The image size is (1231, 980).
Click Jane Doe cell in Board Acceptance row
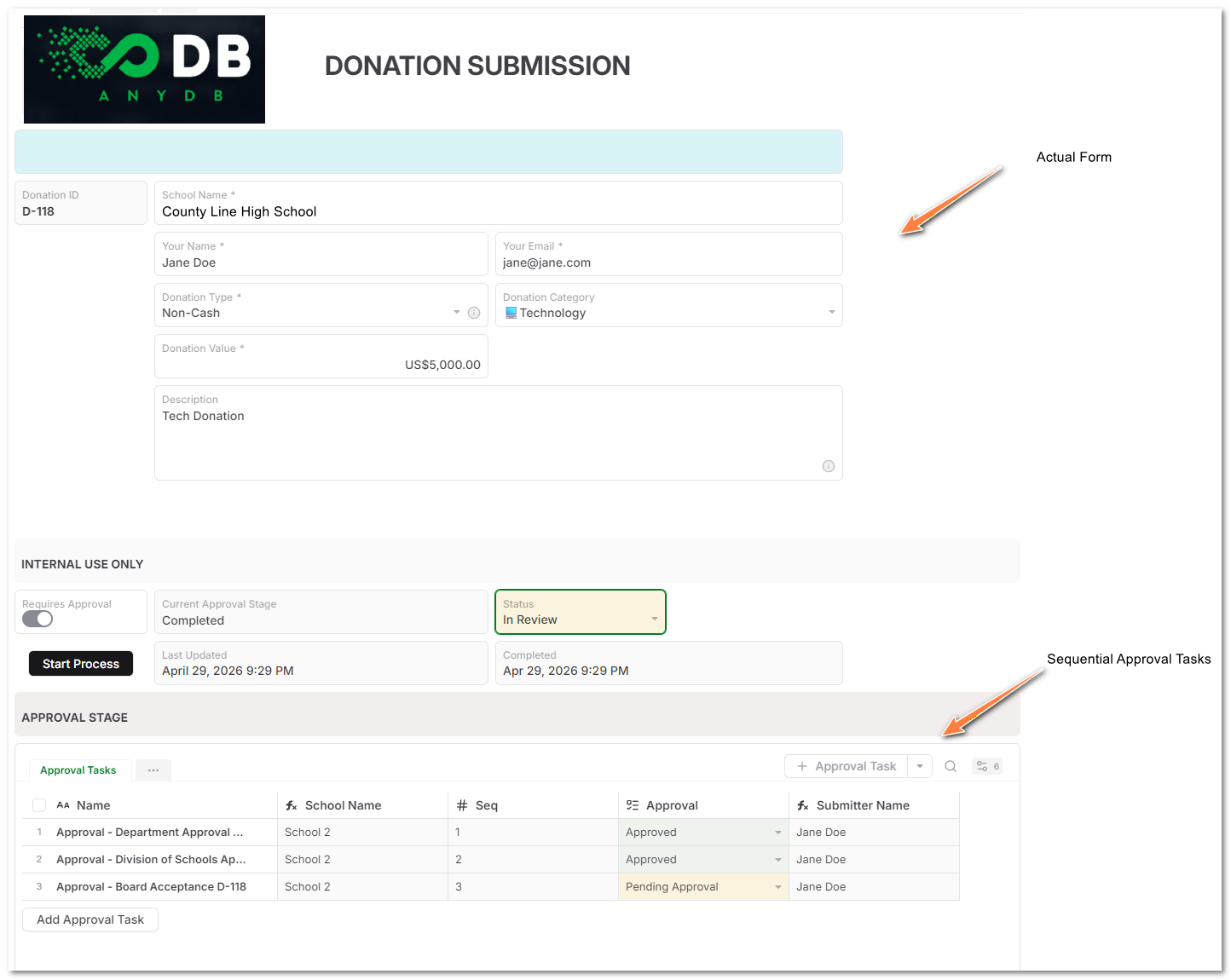pyautogui.click(x=875, y=887)
